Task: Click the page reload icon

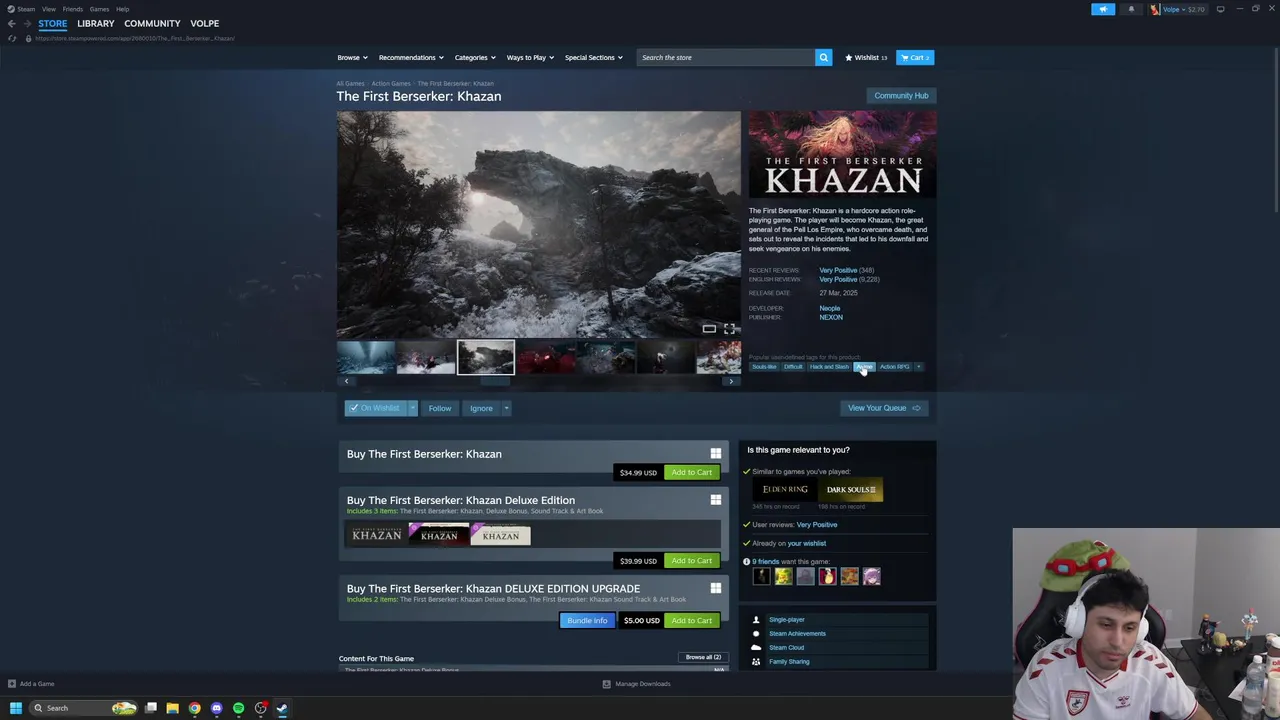Action: tap(11, 38)
